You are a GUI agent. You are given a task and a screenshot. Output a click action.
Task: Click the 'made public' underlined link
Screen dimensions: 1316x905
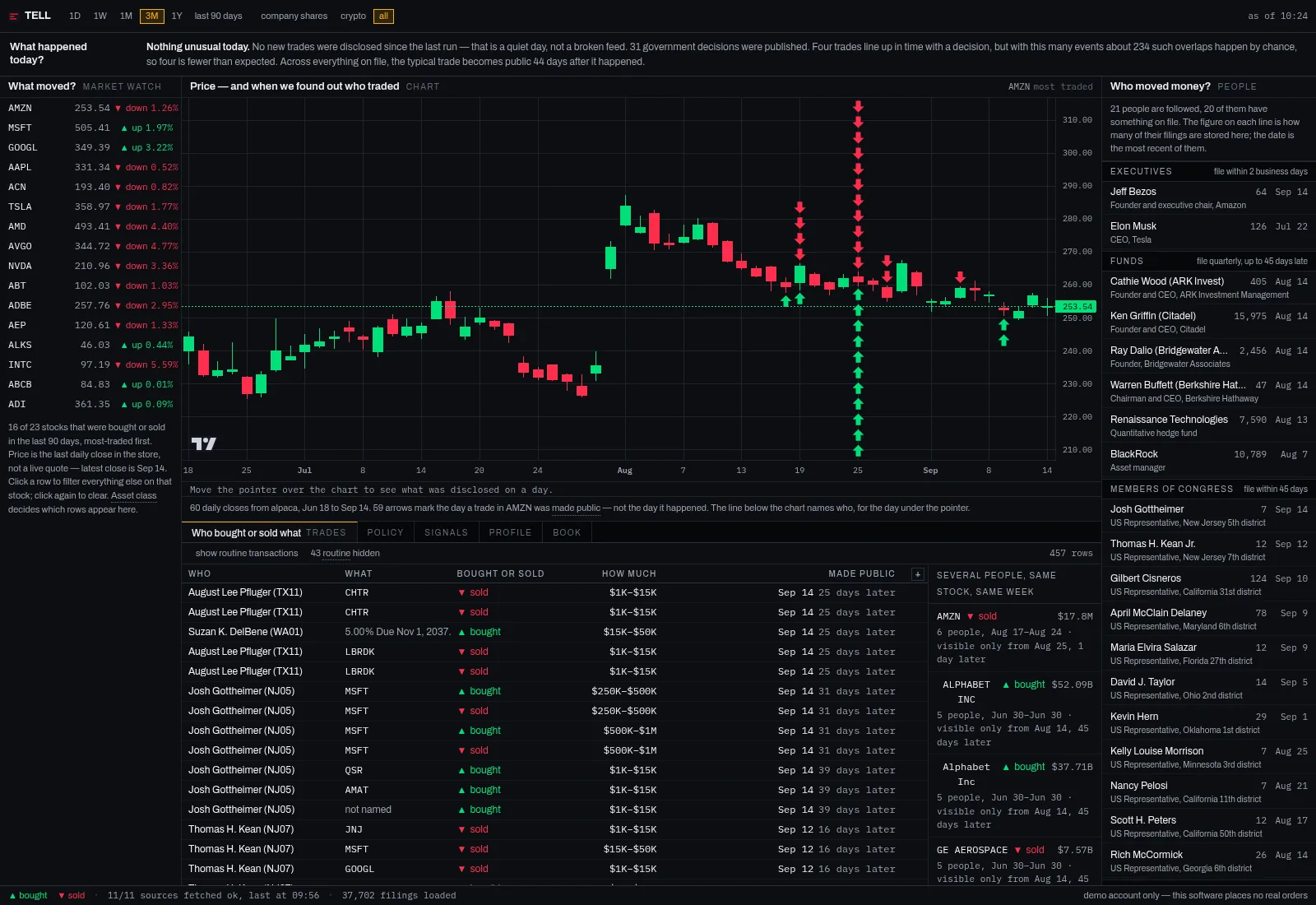pos(576,508)
